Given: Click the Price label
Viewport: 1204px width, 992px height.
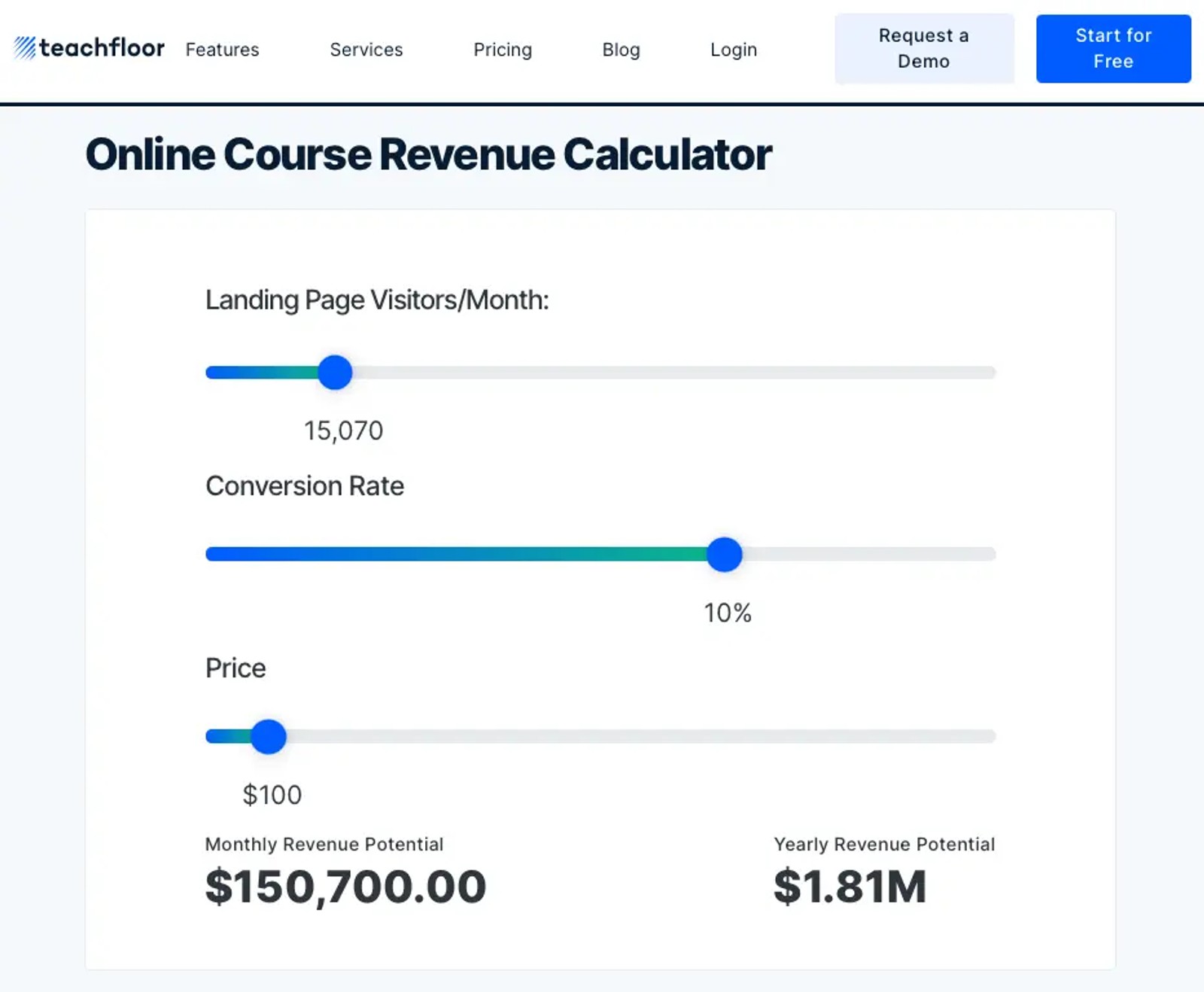Looking at the screenshot, I should (x=236, y=668).
